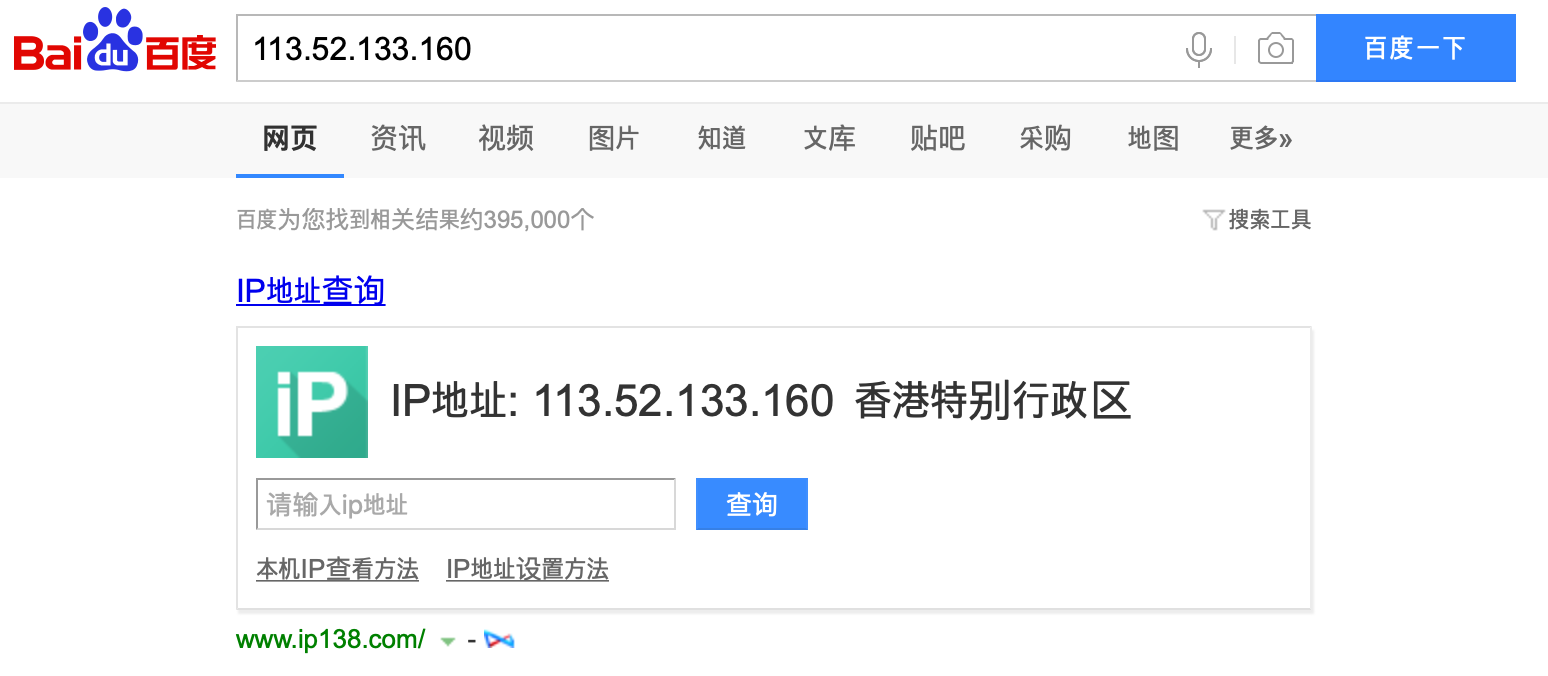The height and width of the screenshot is (676, 1548).
Task: Click the 查询 button
Action: pyautogui.click(x=752, y=504)
